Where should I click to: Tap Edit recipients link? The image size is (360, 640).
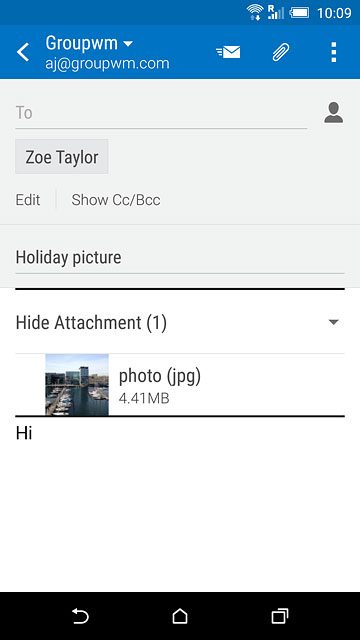coord(28,200)
